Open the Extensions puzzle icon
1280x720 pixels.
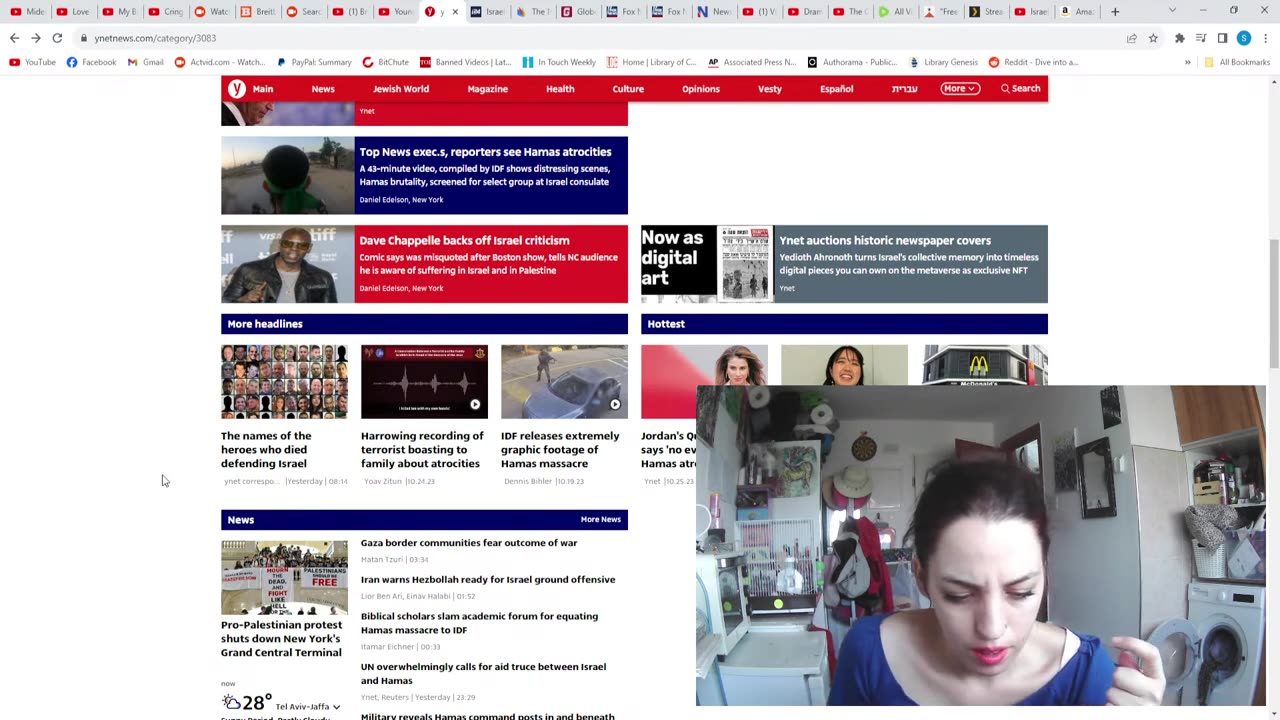coord(1180,38)
